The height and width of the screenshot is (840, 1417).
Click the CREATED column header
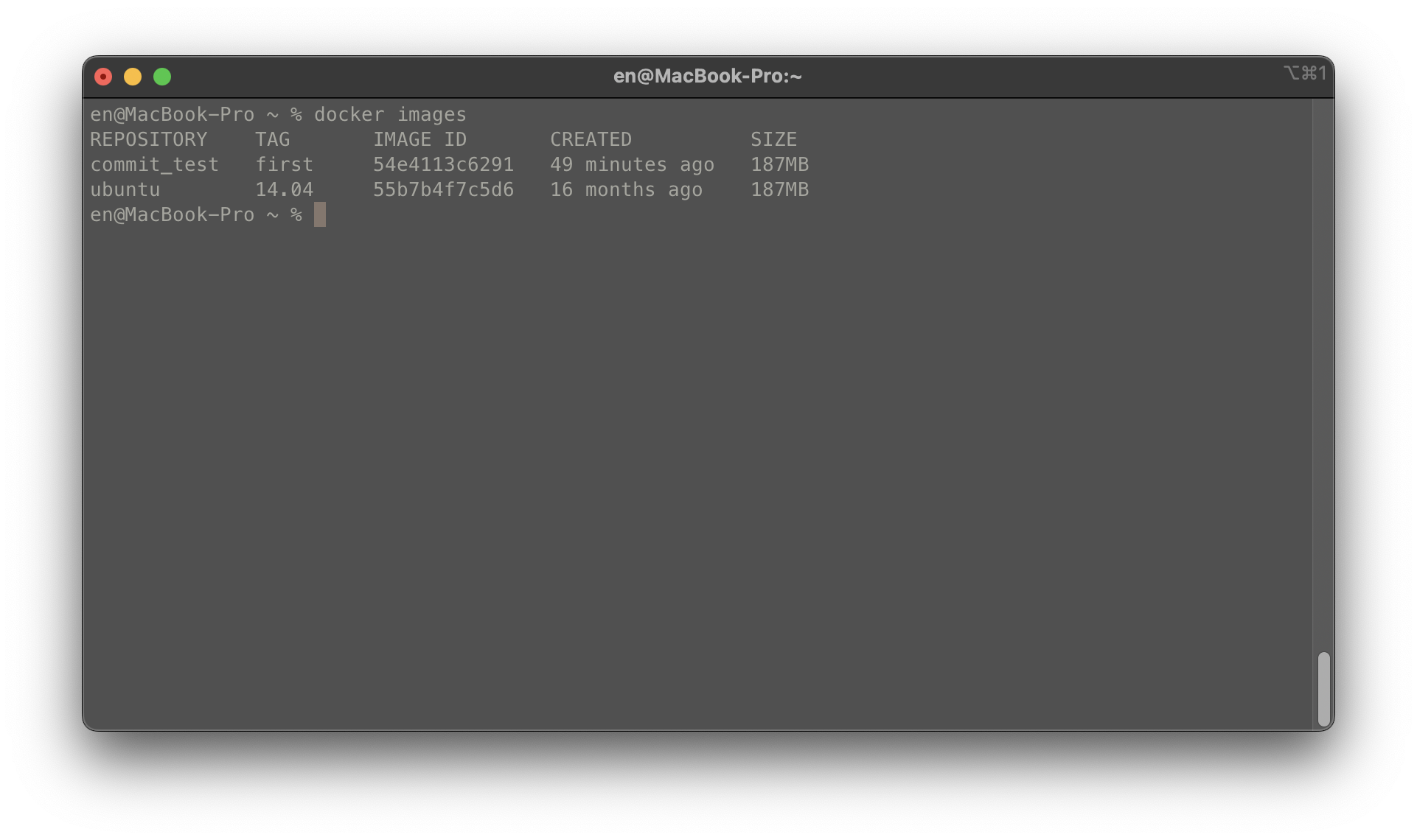tap(591, 140)
